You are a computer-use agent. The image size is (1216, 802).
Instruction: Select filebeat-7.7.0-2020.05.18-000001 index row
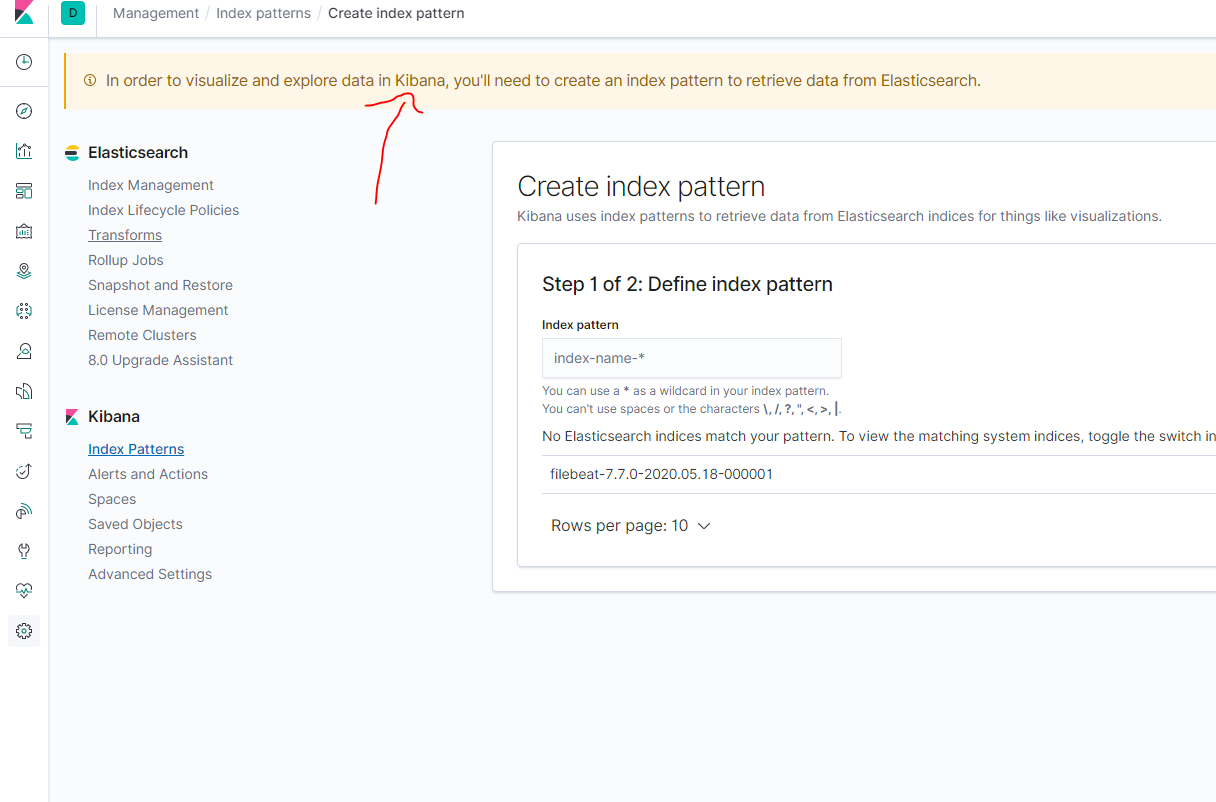point(879,474)
